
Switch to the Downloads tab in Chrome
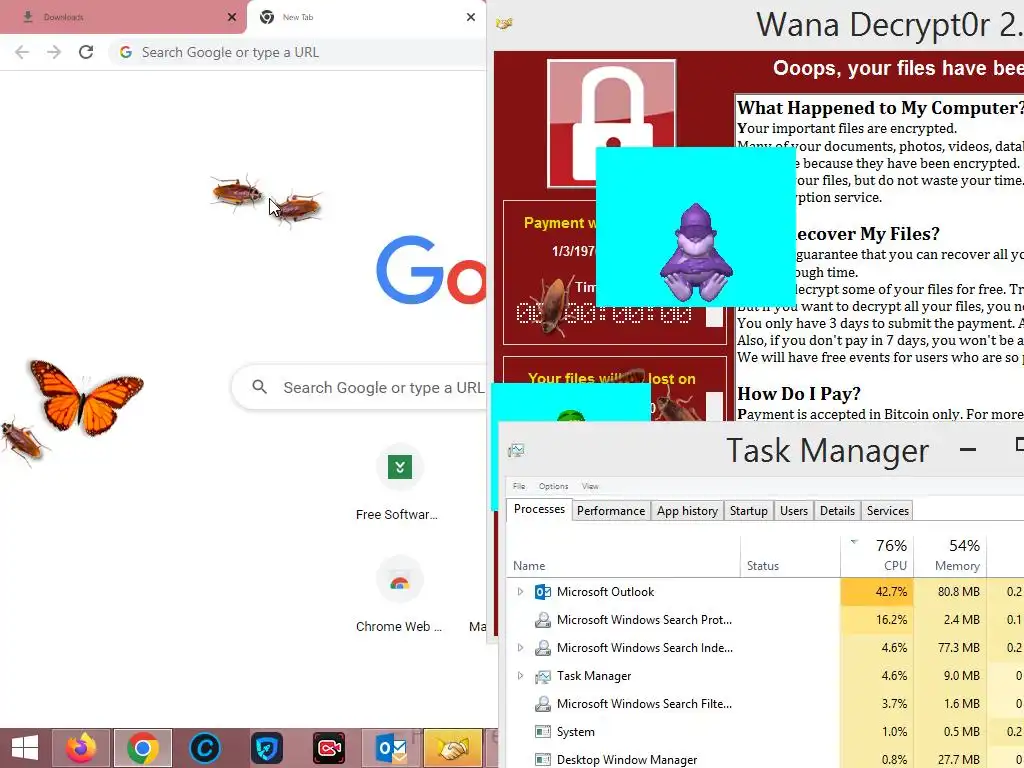[123, 17]
